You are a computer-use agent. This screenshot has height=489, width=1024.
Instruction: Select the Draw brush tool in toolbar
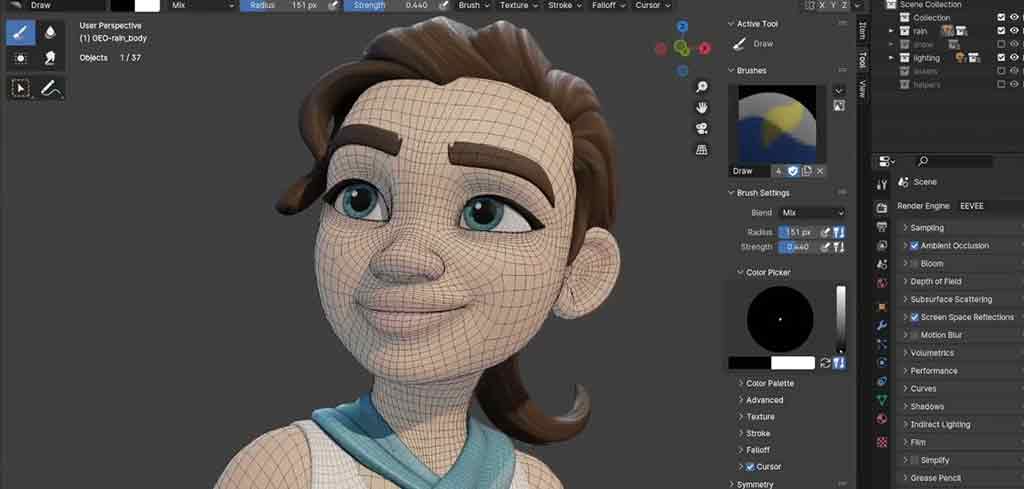click(20, 32)
